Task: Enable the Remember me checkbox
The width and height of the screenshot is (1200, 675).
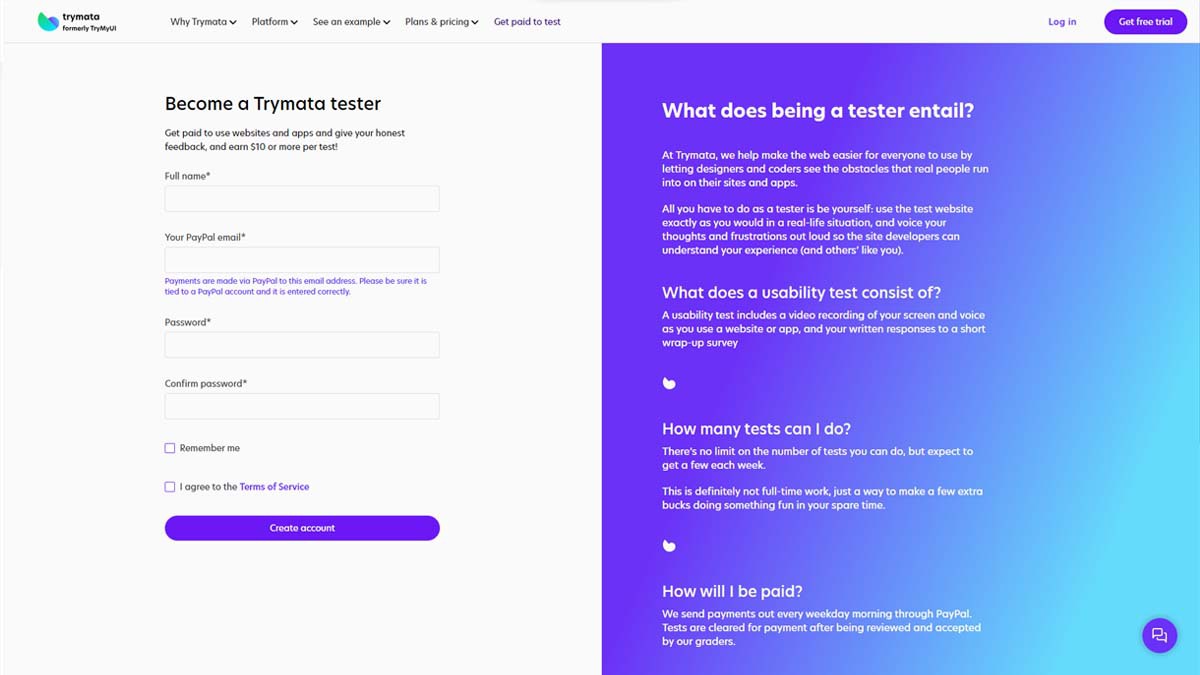Action: click(x=170, y=448)
